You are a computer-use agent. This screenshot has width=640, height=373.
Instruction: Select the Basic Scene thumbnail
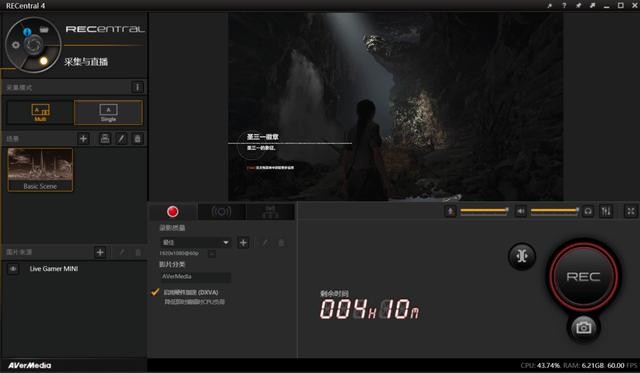pos(40,170)
